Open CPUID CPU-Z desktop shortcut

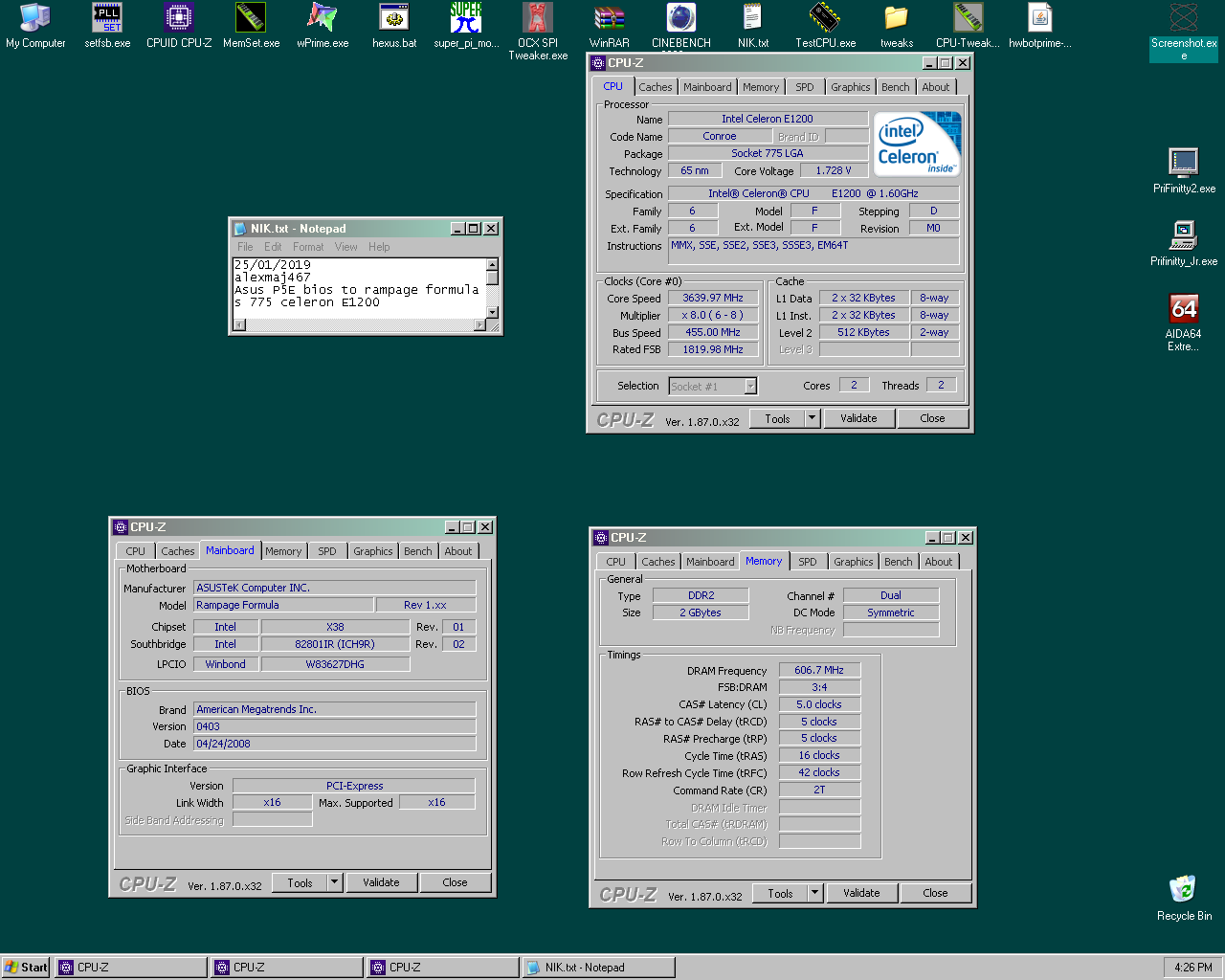[179, 26]
